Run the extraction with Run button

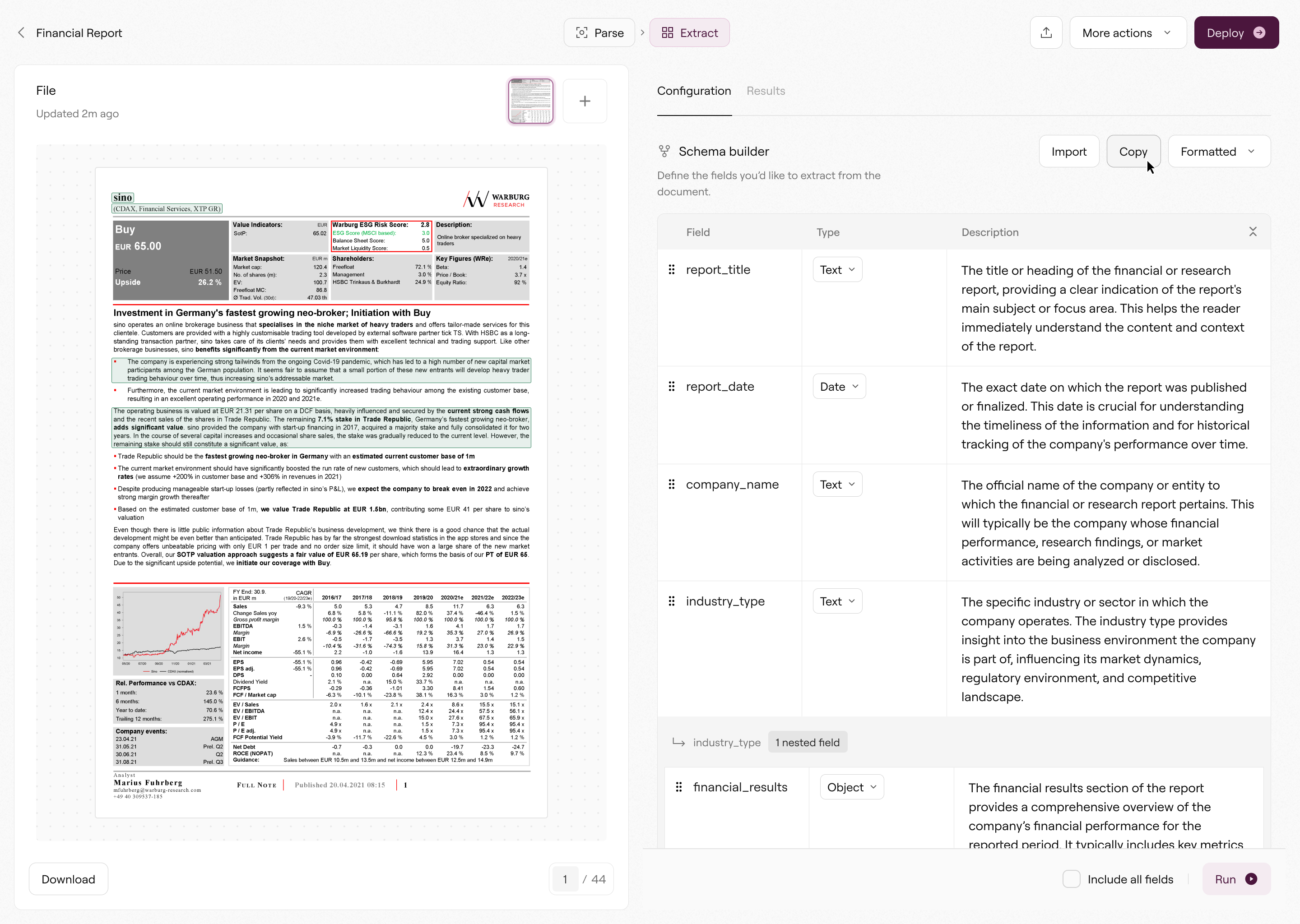tap(1236, 879)
